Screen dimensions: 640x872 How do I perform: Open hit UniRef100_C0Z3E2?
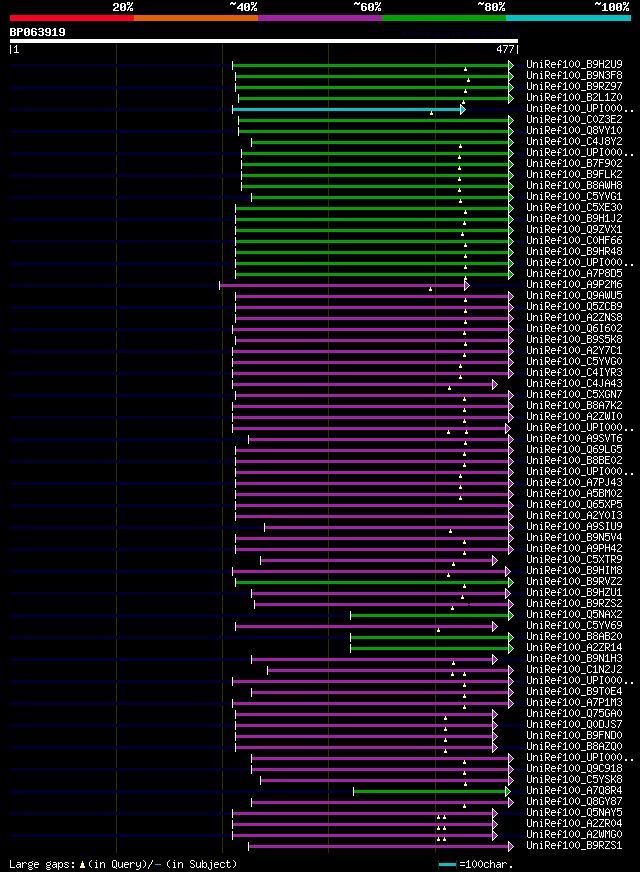(574, 120)
